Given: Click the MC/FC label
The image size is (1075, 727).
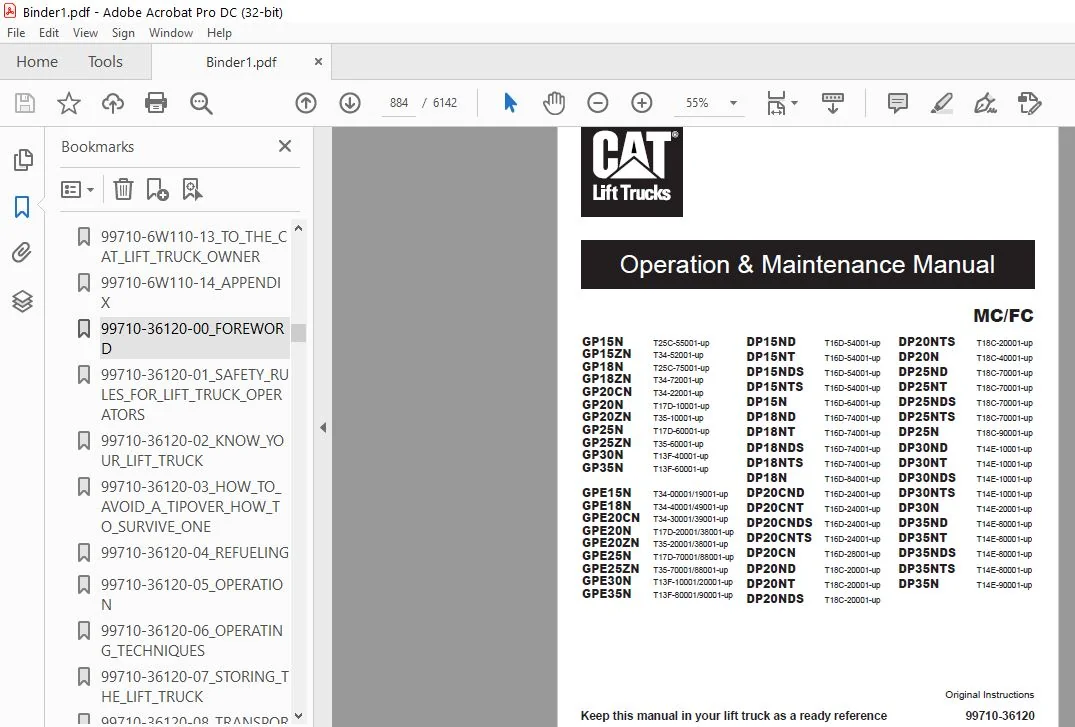Looking at the screenshot, I should [x=1003, y=315].
